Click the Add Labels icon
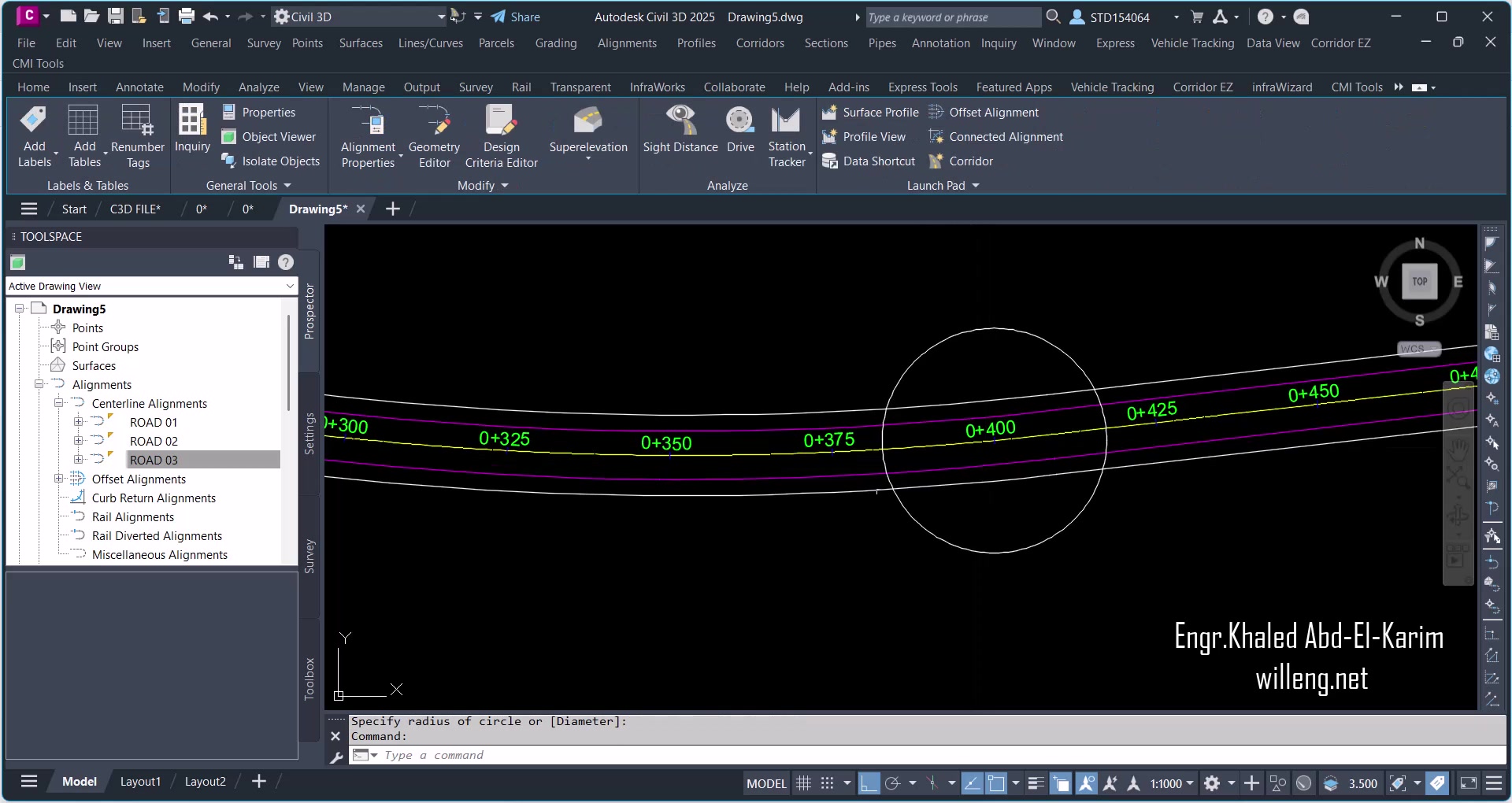Image resolution: width=1512 pixels, height=803 pixels. click(34, 120)
